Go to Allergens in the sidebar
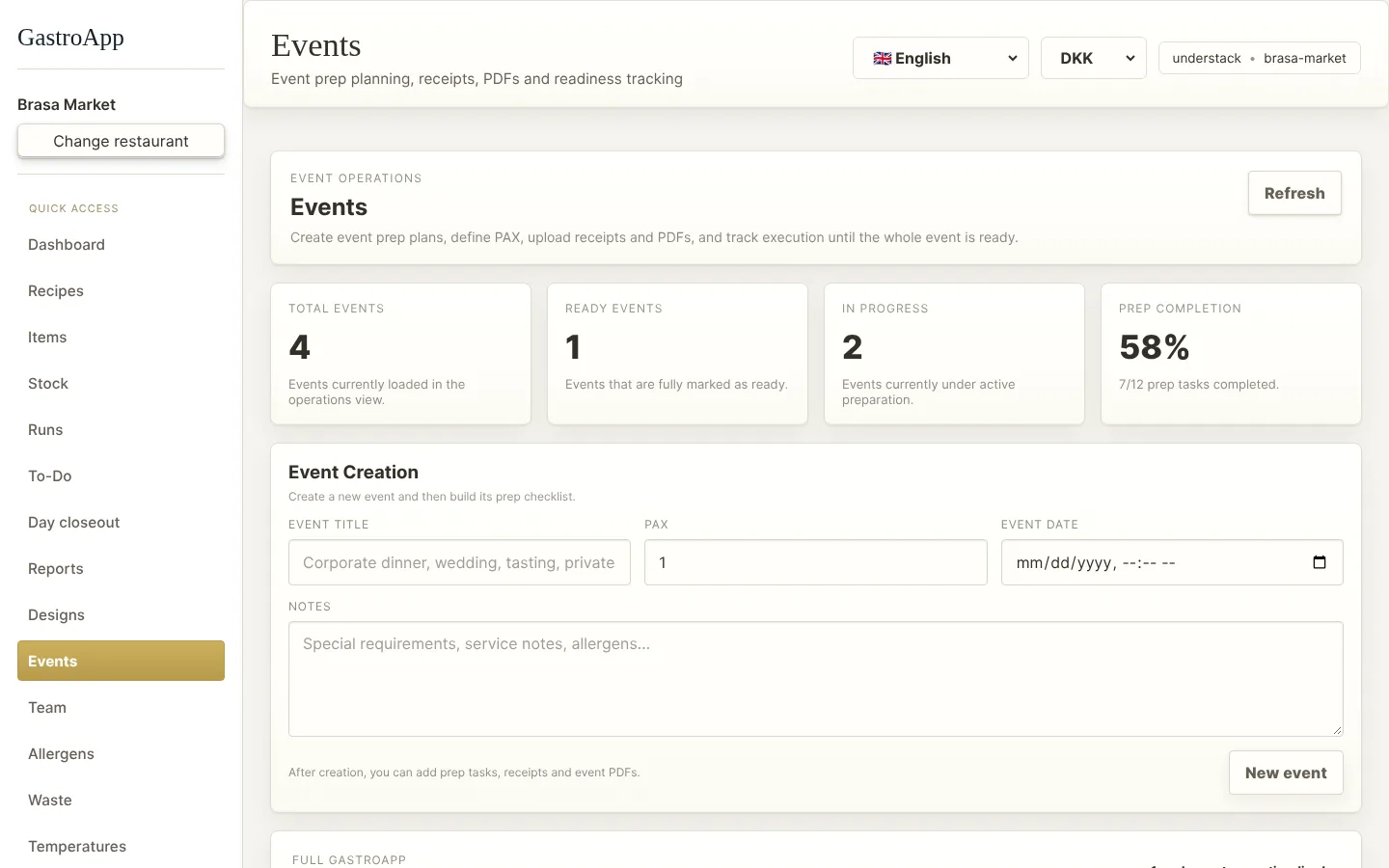 tap(121, 754)
